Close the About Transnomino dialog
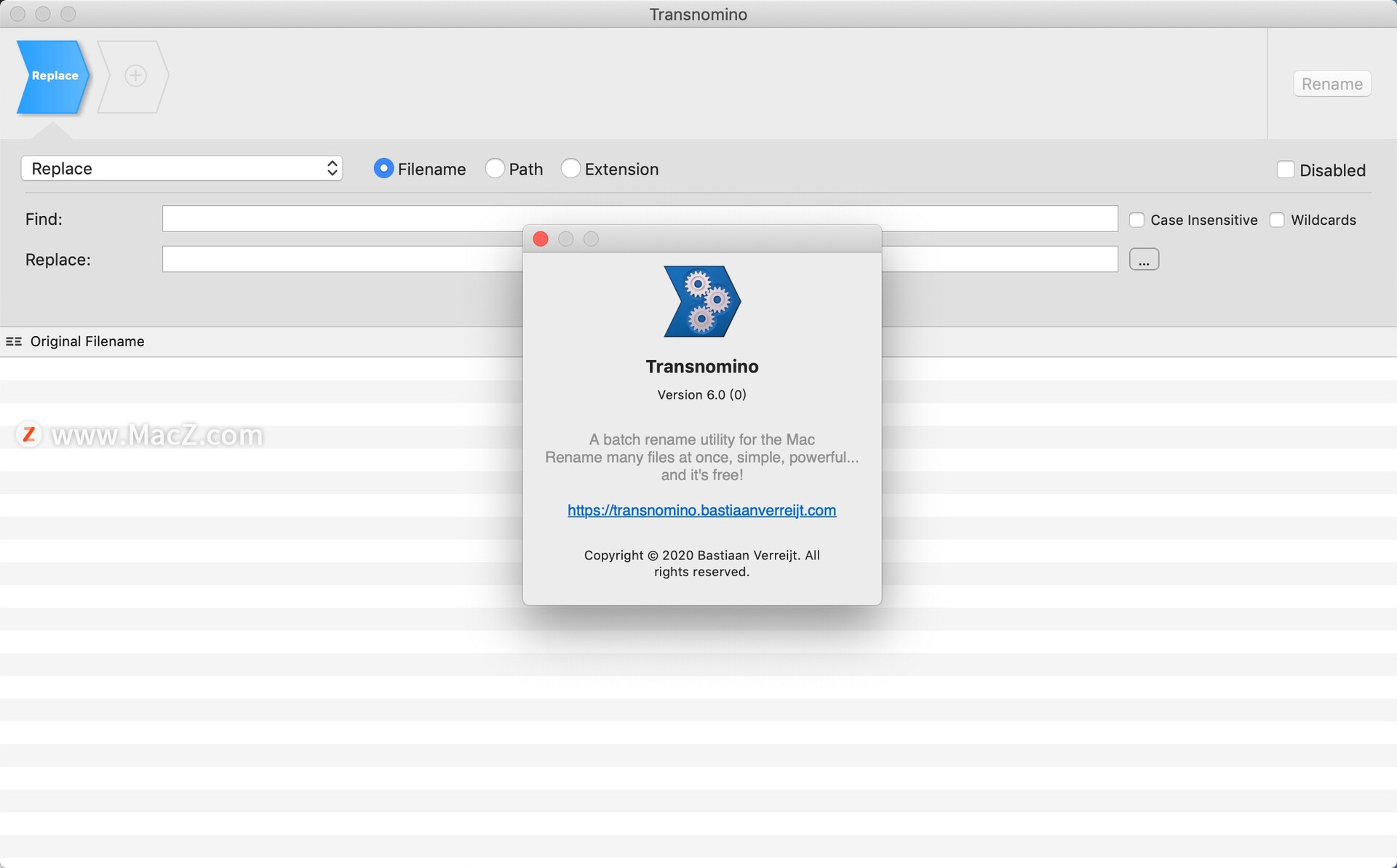Screen dimensions: 1397x868 pos(541,239)
